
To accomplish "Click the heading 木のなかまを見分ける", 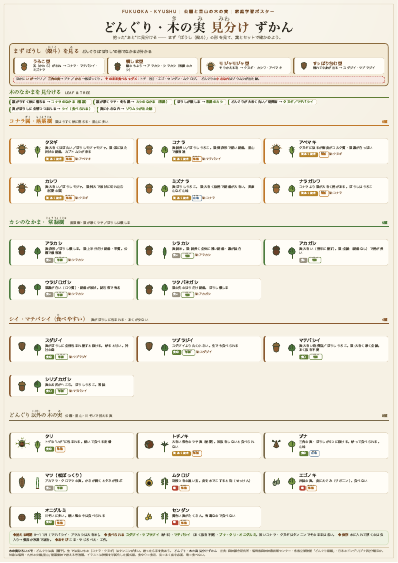I will click(x=35, y=92).
